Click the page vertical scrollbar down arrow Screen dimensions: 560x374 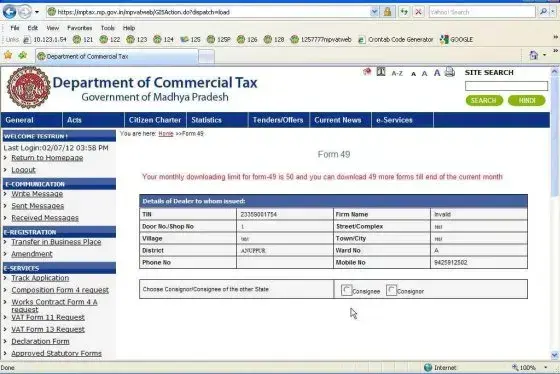pos(554,355)
